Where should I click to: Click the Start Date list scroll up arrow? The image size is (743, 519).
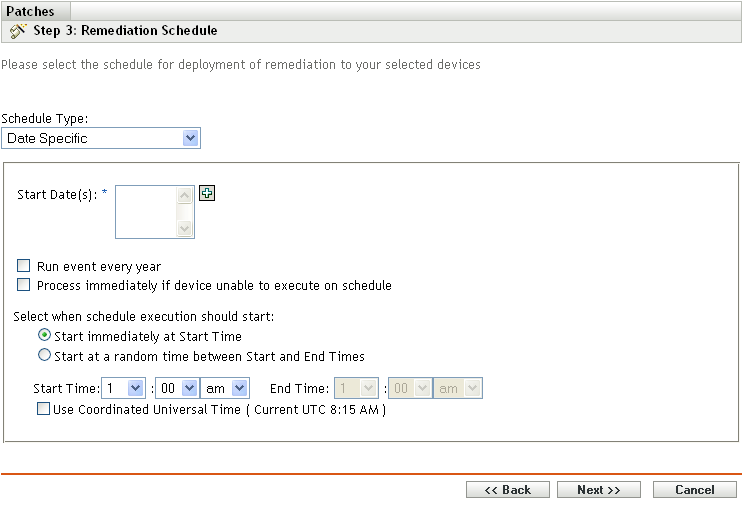(184, 195)
